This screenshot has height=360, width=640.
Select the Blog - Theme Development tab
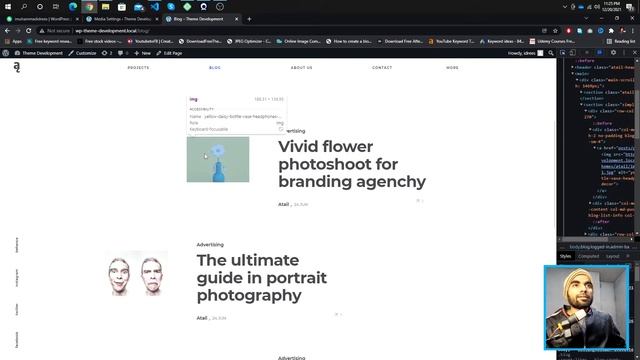point(202,19)
